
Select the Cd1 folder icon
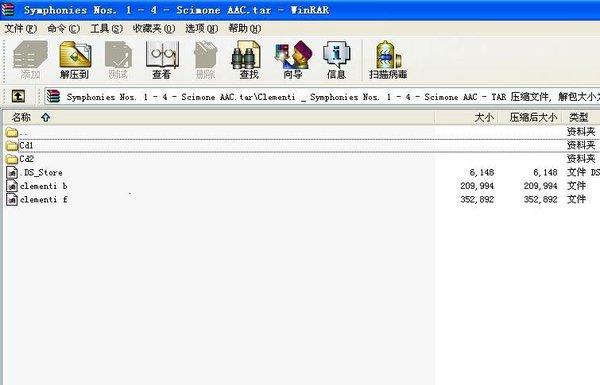(12, 145)
